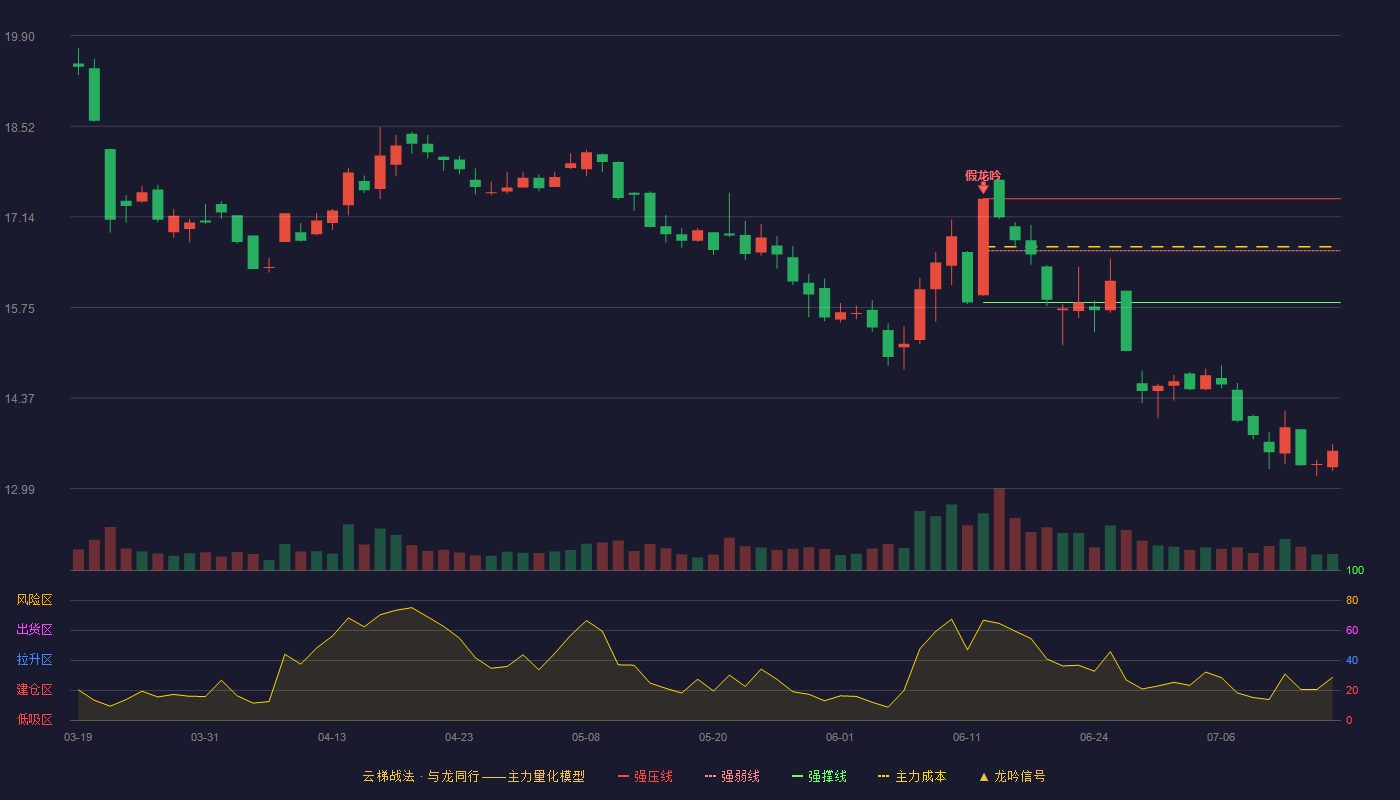Click the 100 indicator scale label
Image resolution: width=1400 pixels, height=800 pixels.
click(1355, 570)
